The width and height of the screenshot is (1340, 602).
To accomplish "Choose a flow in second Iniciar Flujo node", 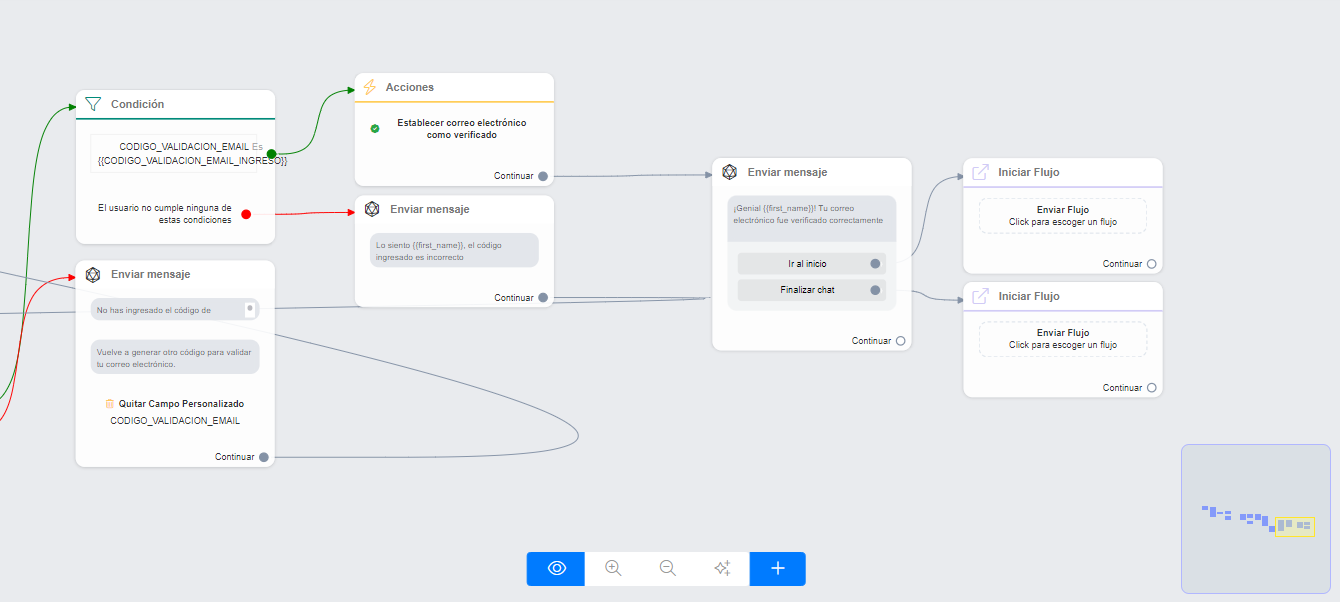I will 1062,339.
